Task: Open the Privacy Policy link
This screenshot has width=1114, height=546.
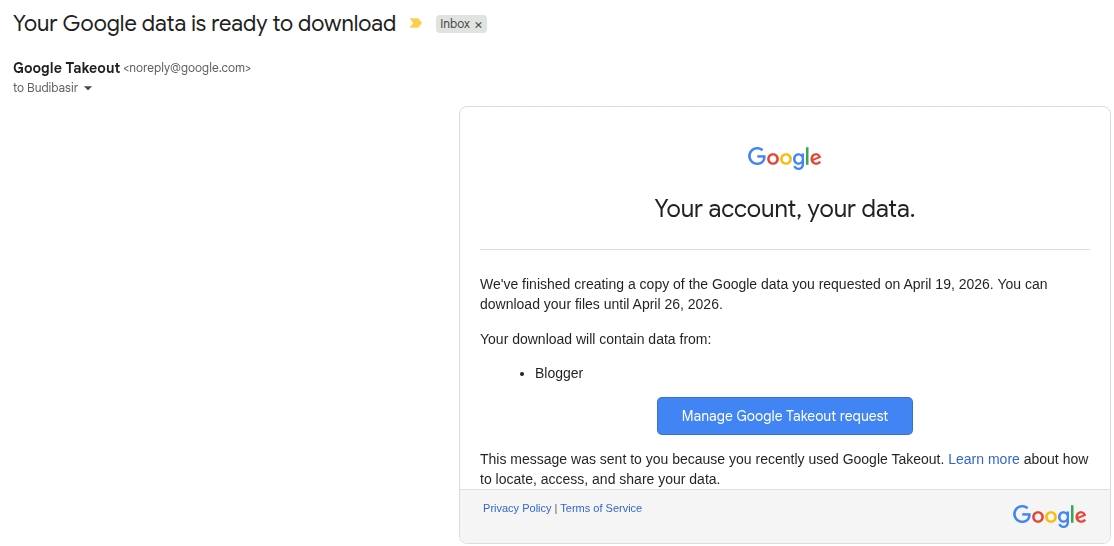Action: [517, 508]
